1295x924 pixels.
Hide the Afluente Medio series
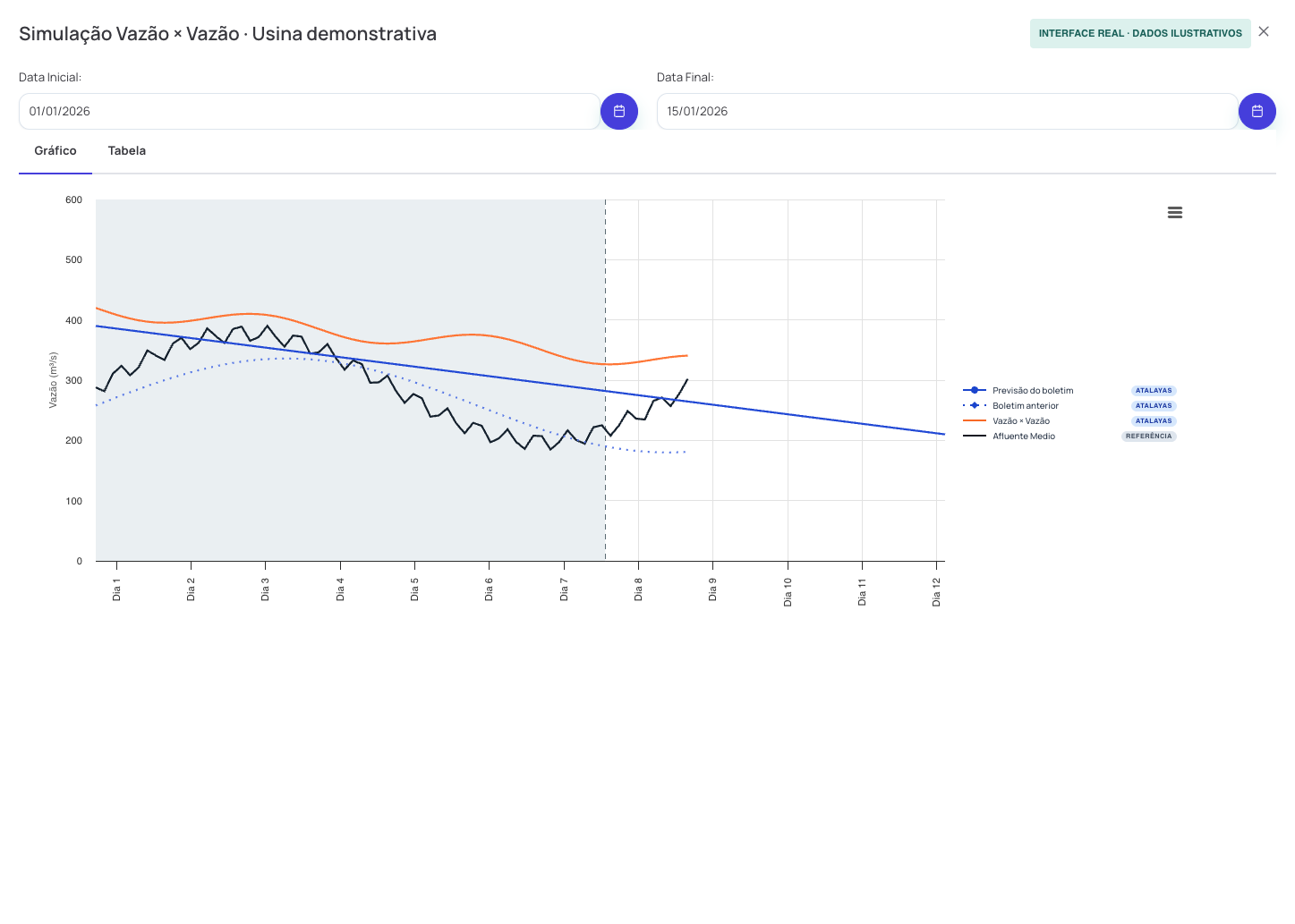[x=1024, y=437]
